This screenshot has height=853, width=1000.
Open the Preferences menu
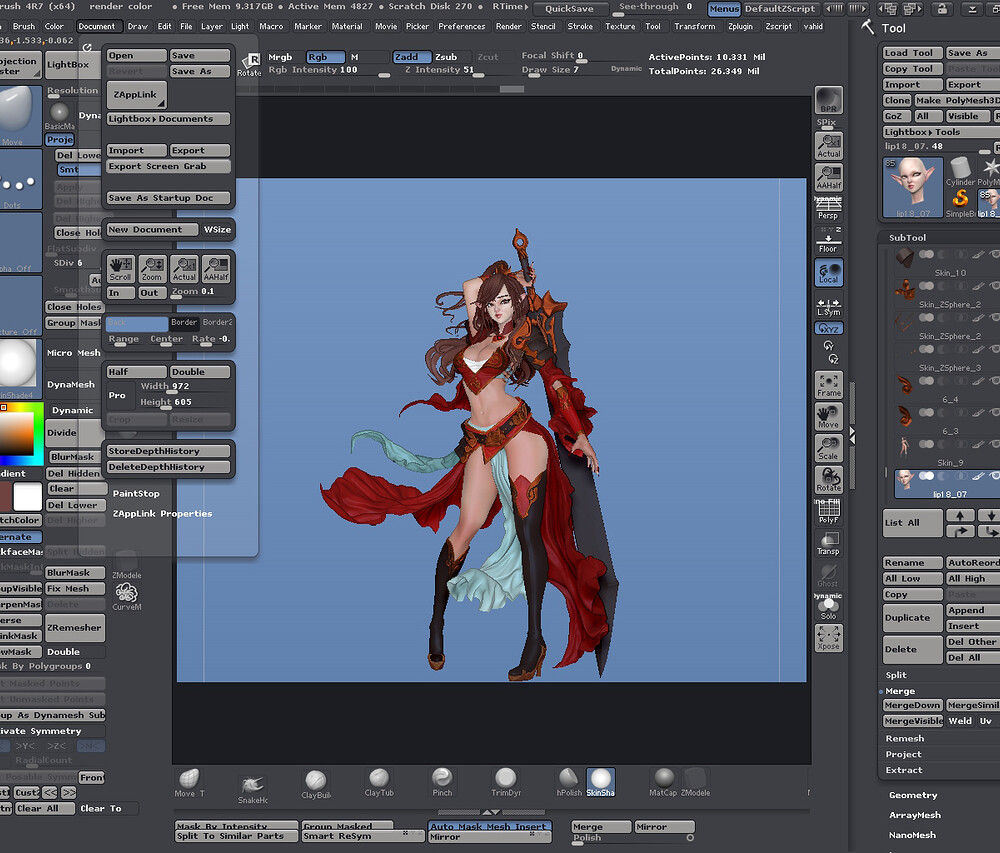tap(461, 26)
